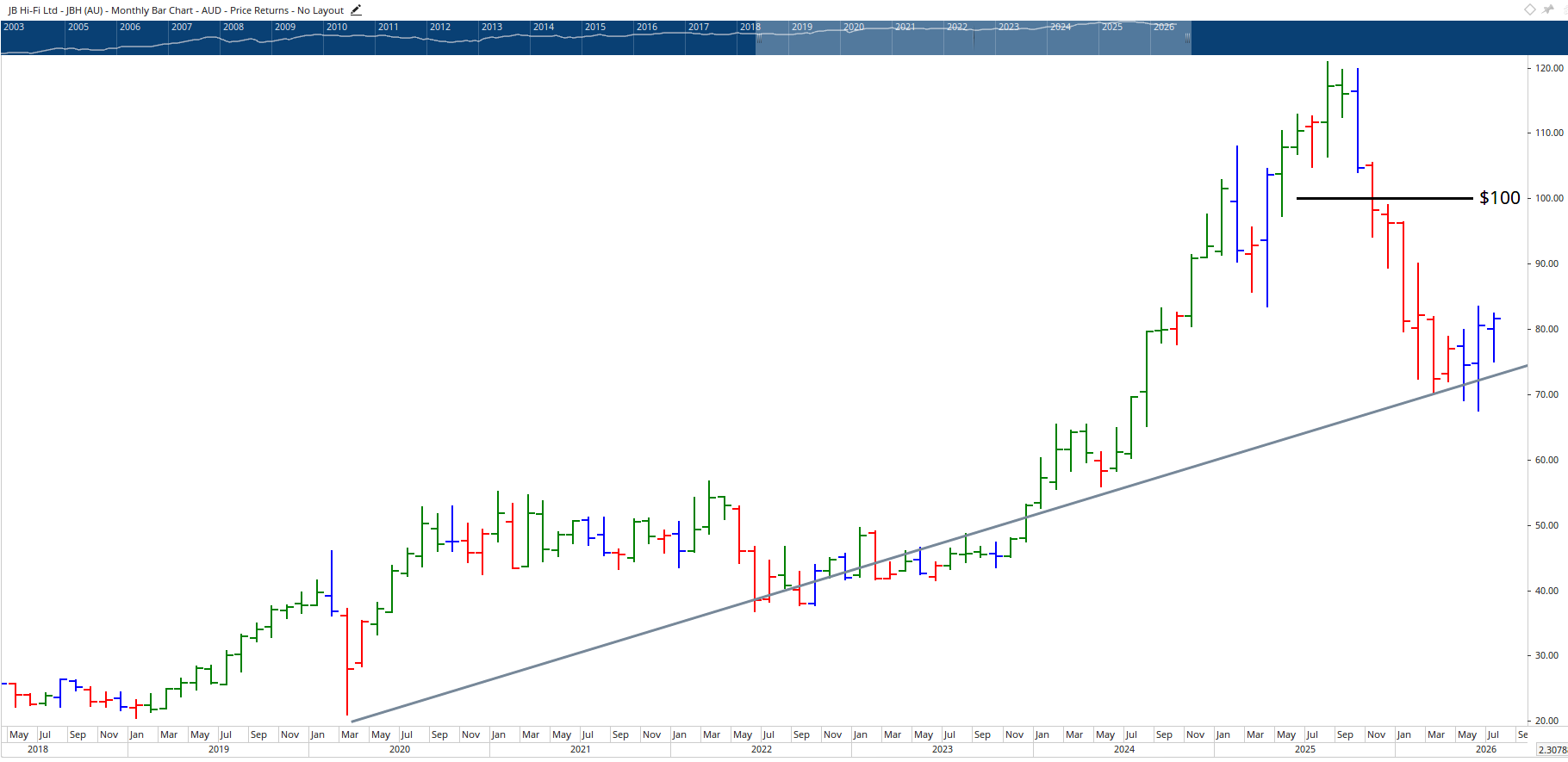
Task: Click the diamond icon at top right
Action: [1530, 9]
